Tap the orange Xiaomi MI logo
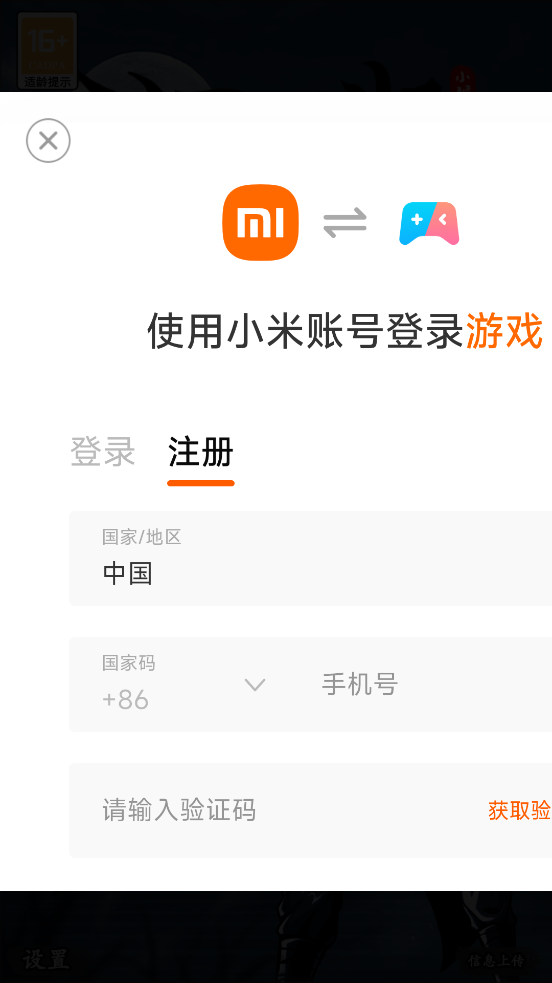Viewport: 552px width, 983px height. 260,222
